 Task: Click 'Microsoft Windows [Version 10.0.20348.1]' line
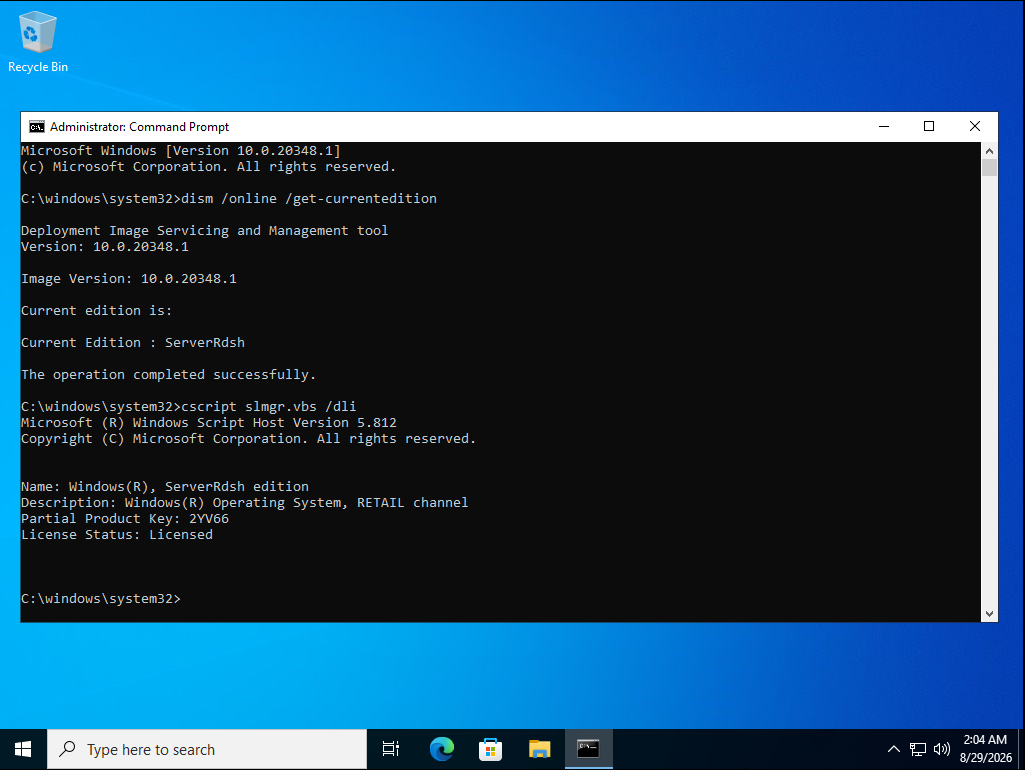(x=181, y=151)
